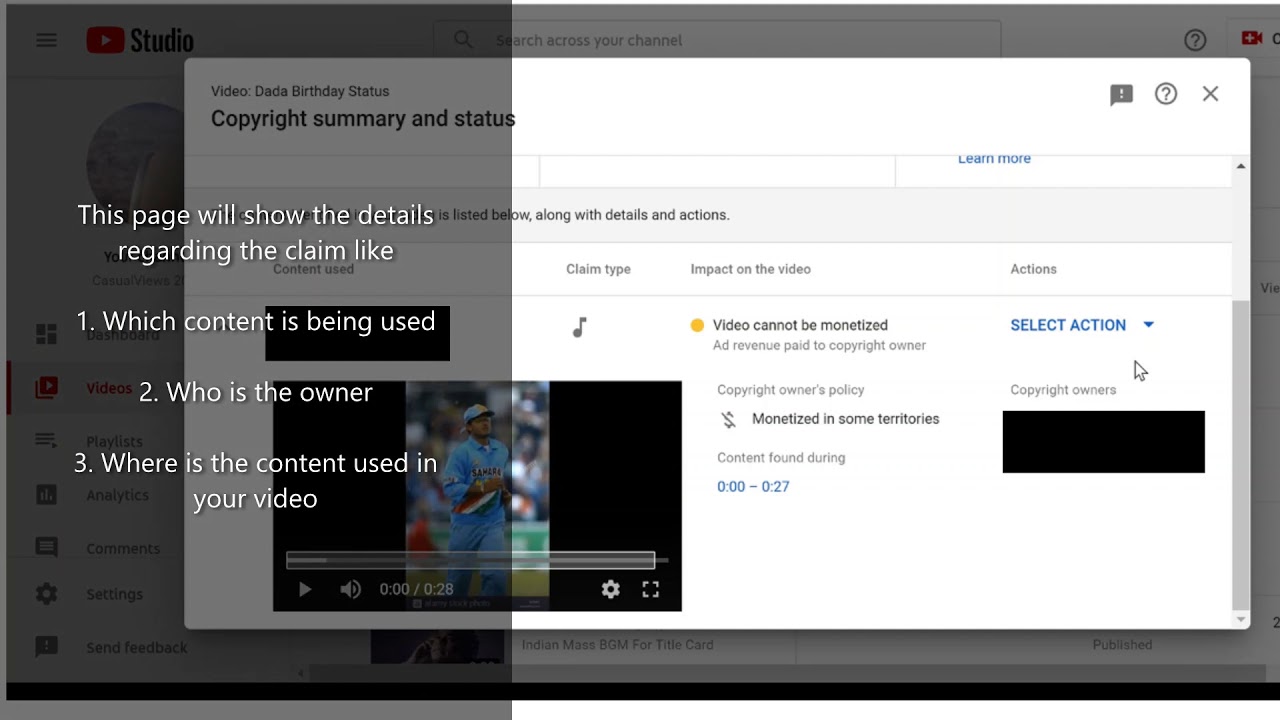Follow the Learn more link
Viewport: 1280px width, 720px height.
pyautogui.click(x=994, y=158)
